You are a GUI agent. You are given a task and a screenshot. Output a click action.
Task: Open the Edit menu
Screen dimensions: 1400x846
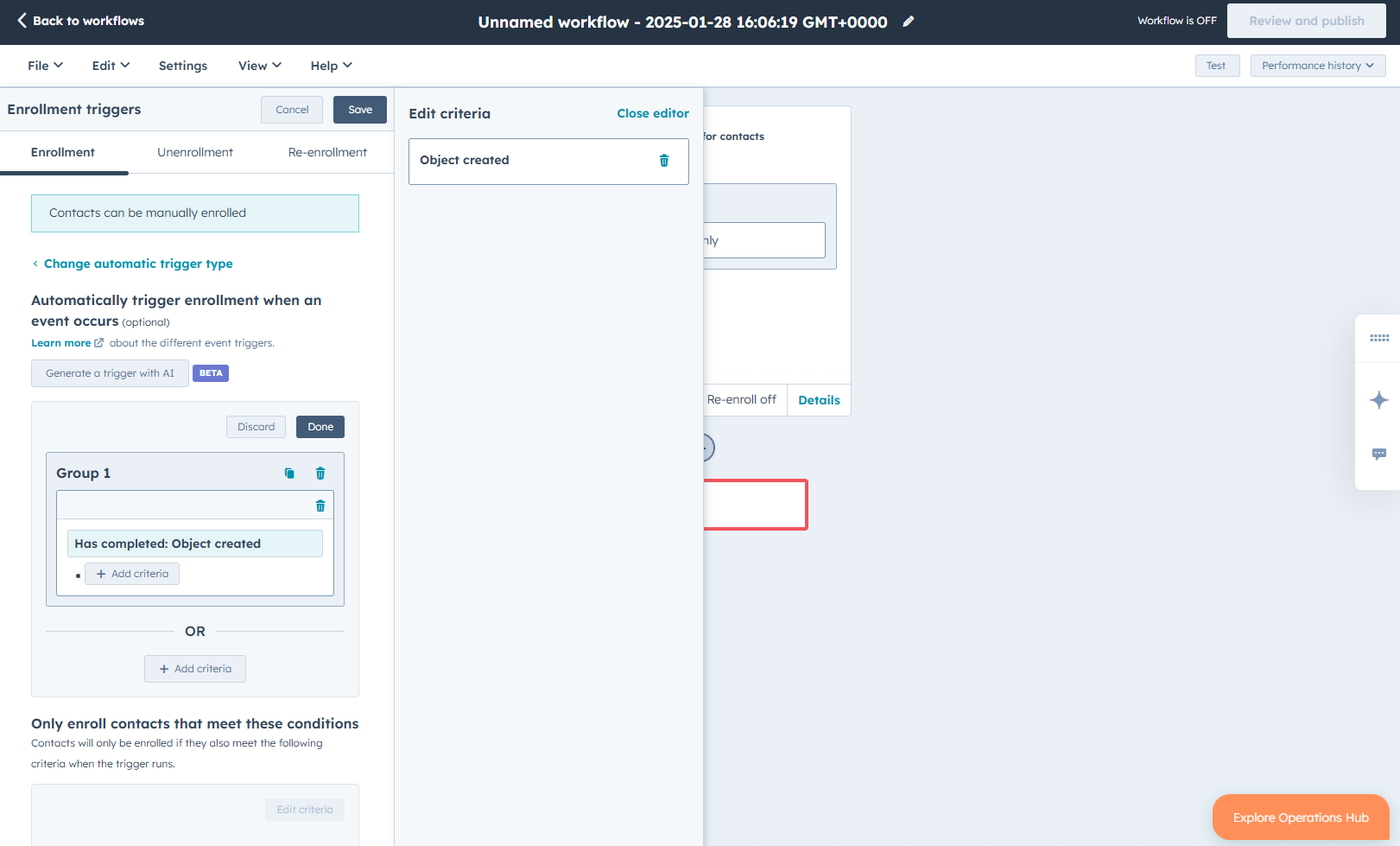pos(111,66)
